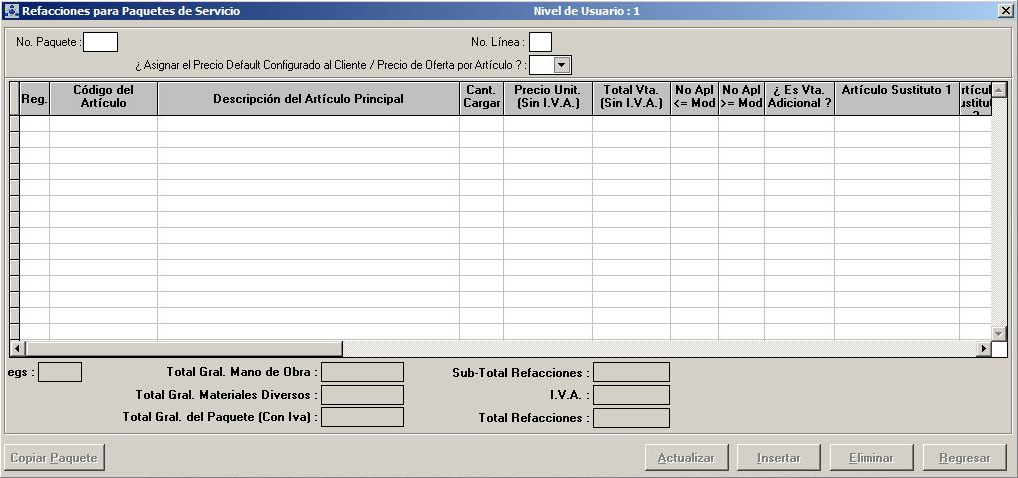Click the horizontal scrollbar thumb

click(182, 349)
